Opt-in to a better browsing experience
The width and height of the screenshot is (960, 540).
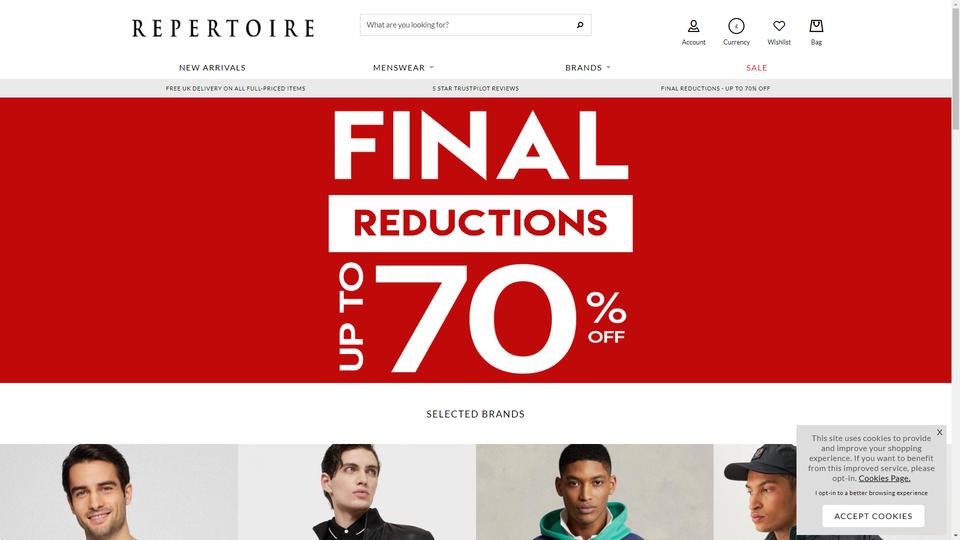[871, 493]
